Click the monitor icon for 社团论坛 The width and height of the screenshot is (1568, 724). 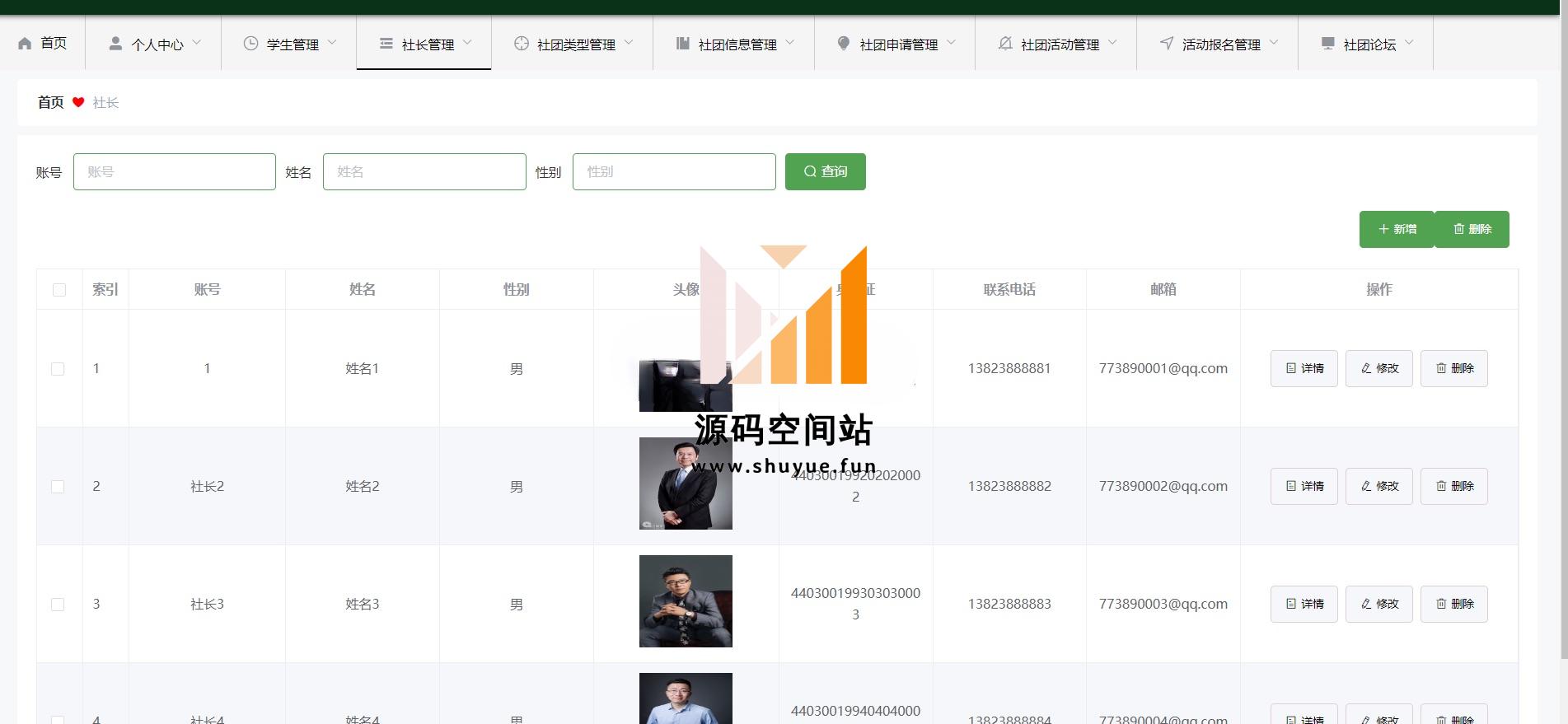click(1327, 43)
